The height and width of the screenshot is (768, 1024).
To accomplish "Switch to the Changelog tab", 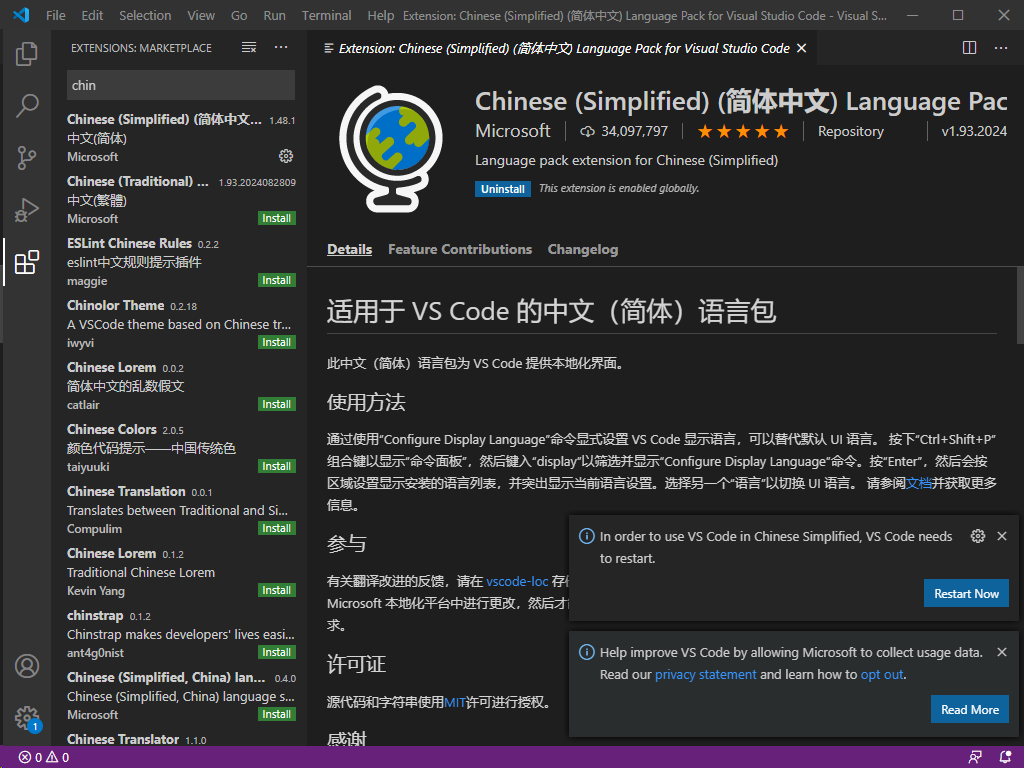I will [583, 249].
